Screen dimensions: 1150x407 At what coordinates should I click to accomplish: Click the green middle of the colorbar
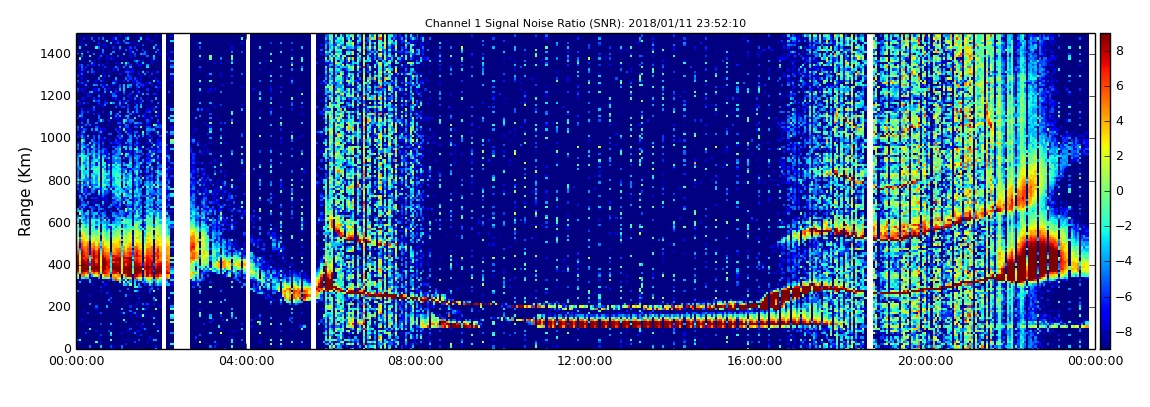pos(1105,191)
